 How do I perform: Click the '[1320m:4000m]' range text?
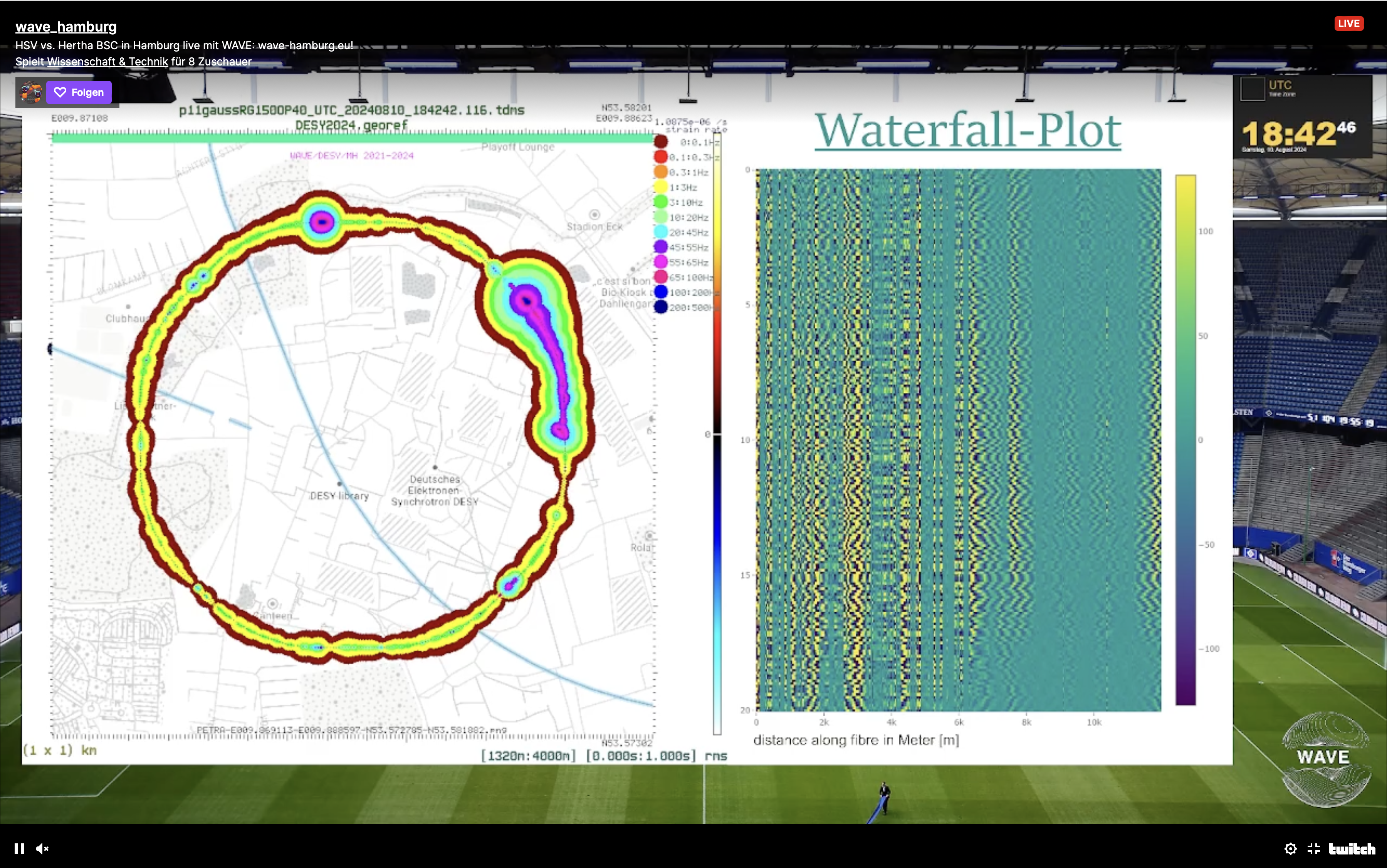click(x=528, y=756)
